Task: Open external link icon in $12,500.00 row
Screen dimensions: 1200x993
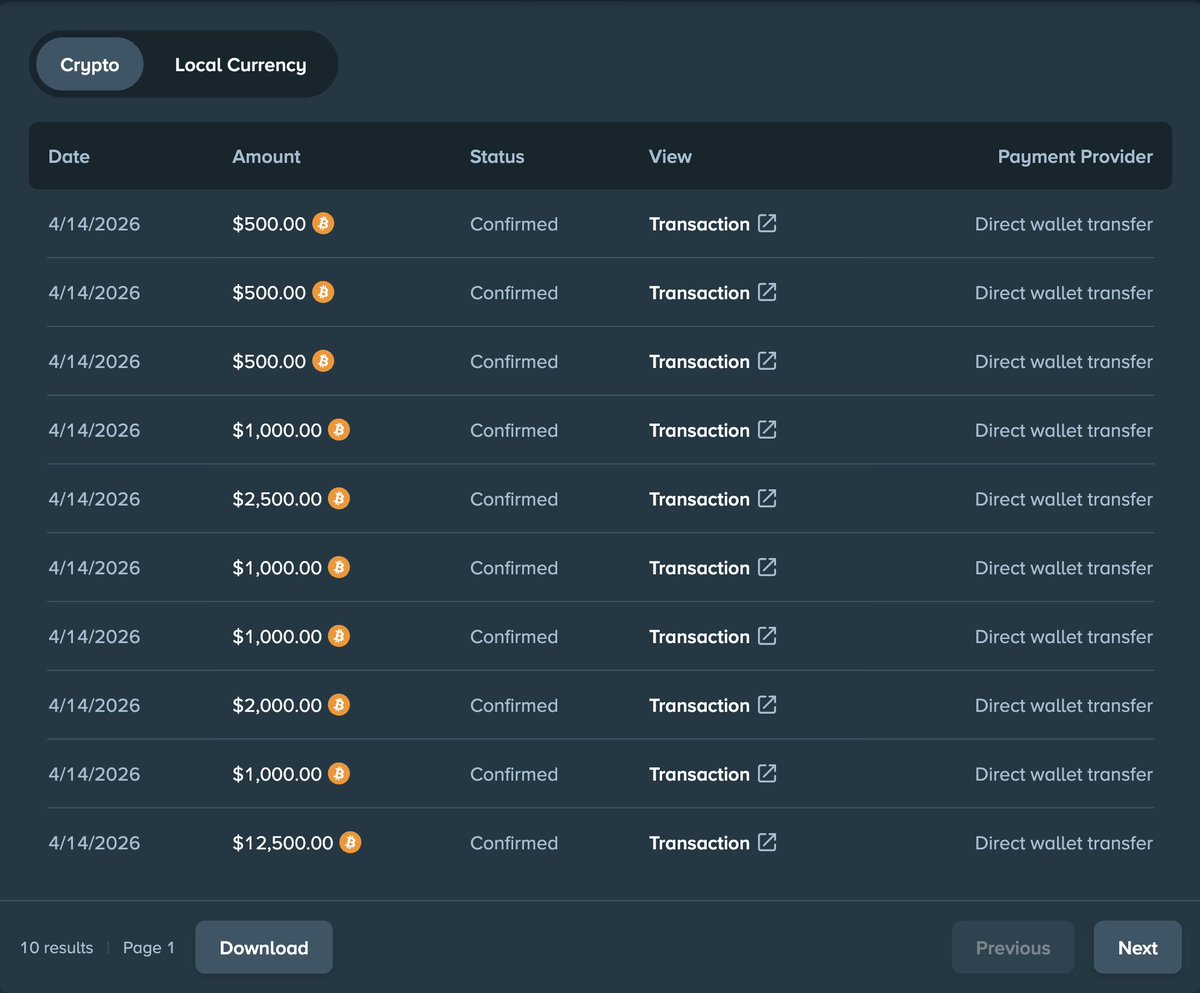Action: click(767, 842)
